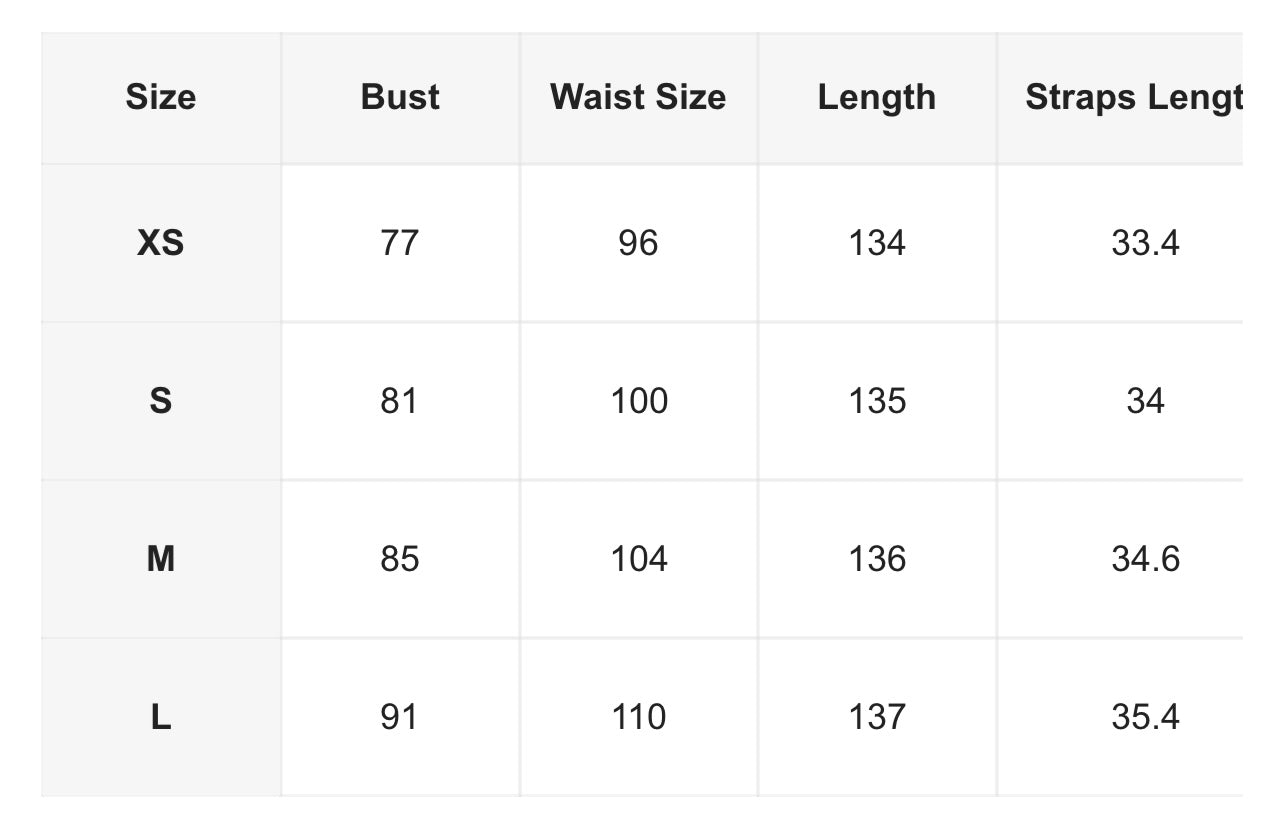Image resolution: width=1284 pixels, height=831 pixels.
Task: Select the L straps length value 35.4
Action: pos(1145,717)
